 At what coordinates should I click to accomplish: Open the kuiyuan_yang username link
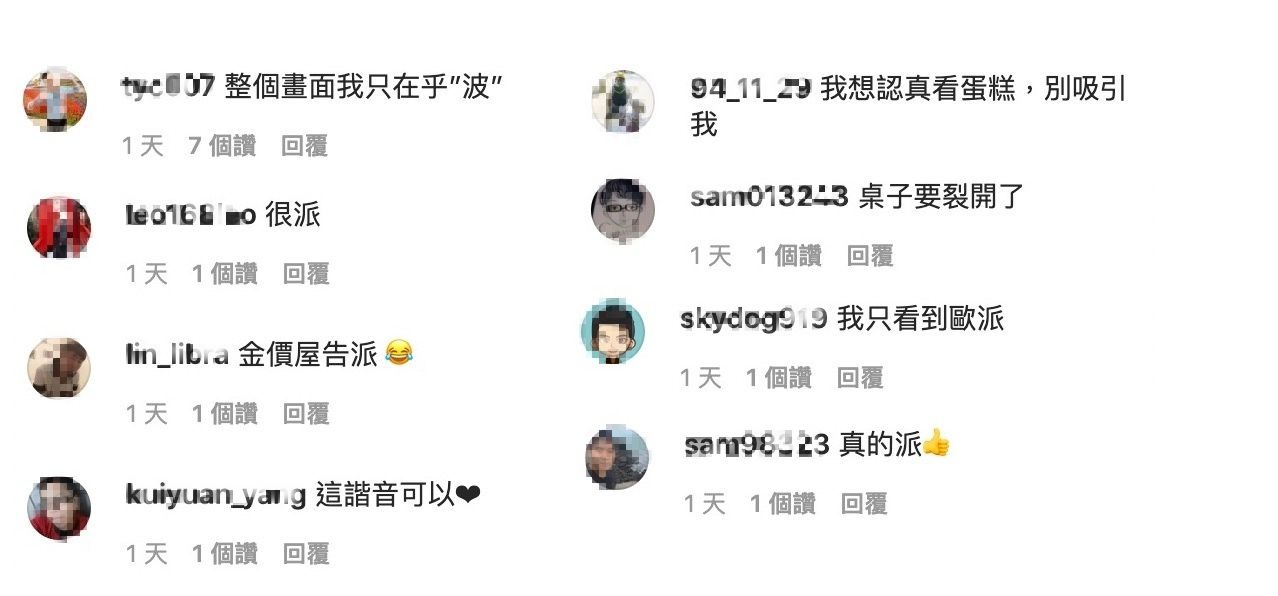216,494
